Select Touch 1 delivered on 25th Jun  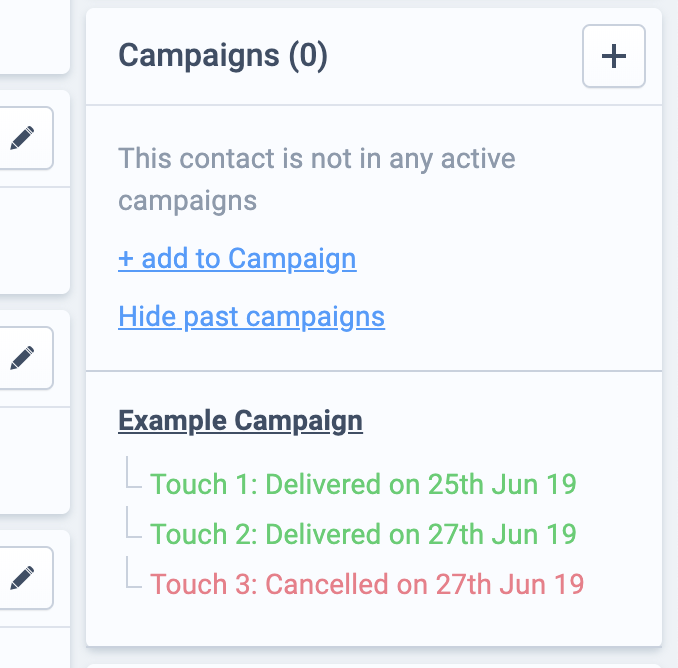tap(363, 484)
